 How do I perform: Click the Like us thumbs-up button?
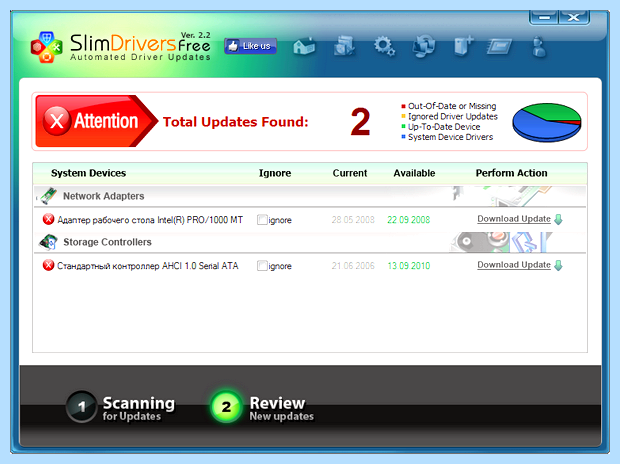(x=250, y=46)
